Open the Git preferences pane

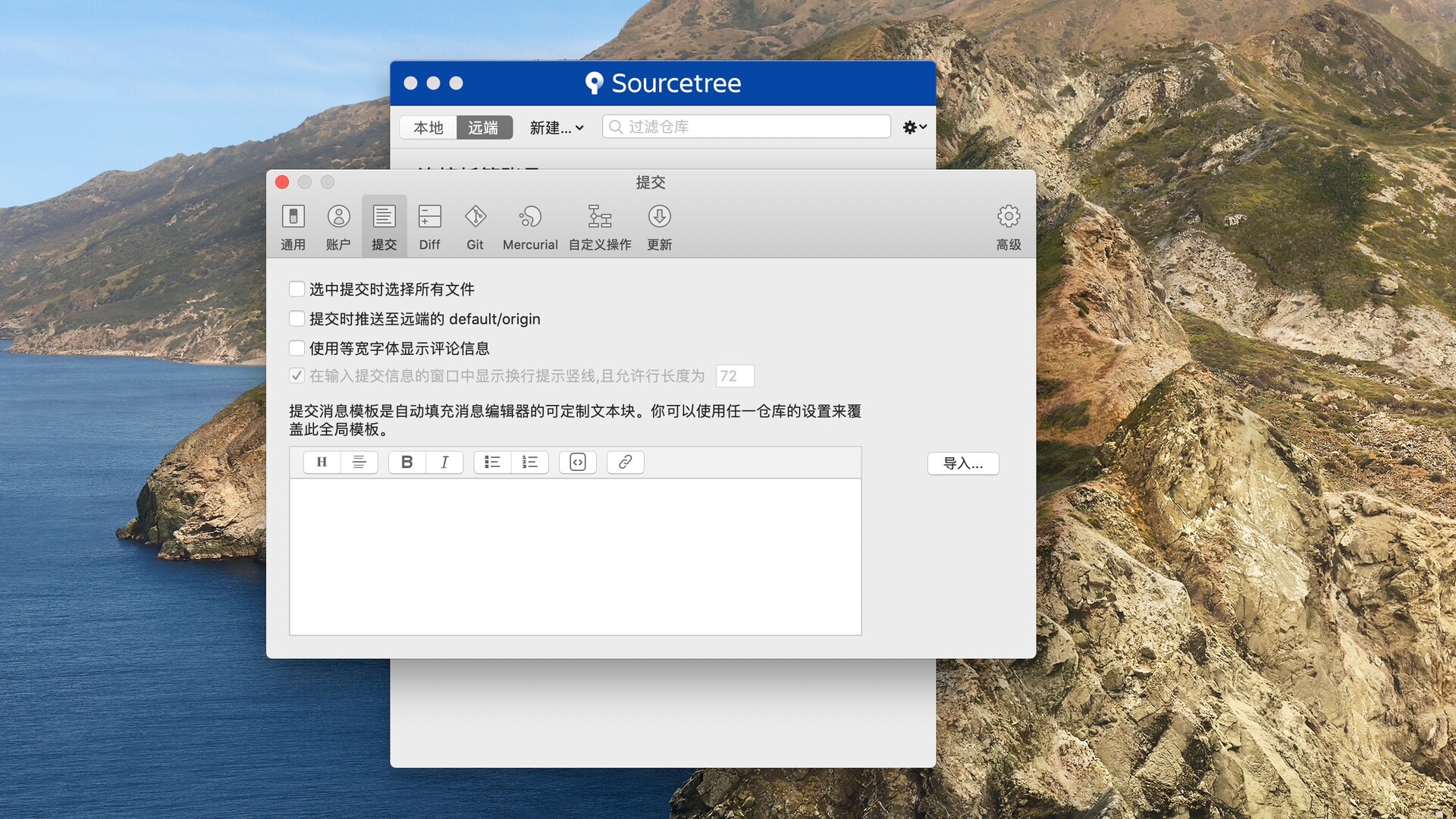[475, 227]
